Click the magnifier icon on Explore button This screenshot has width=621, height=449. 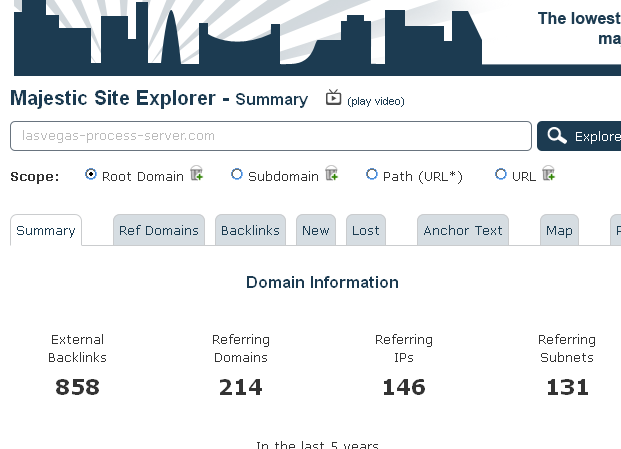[557, 136]
